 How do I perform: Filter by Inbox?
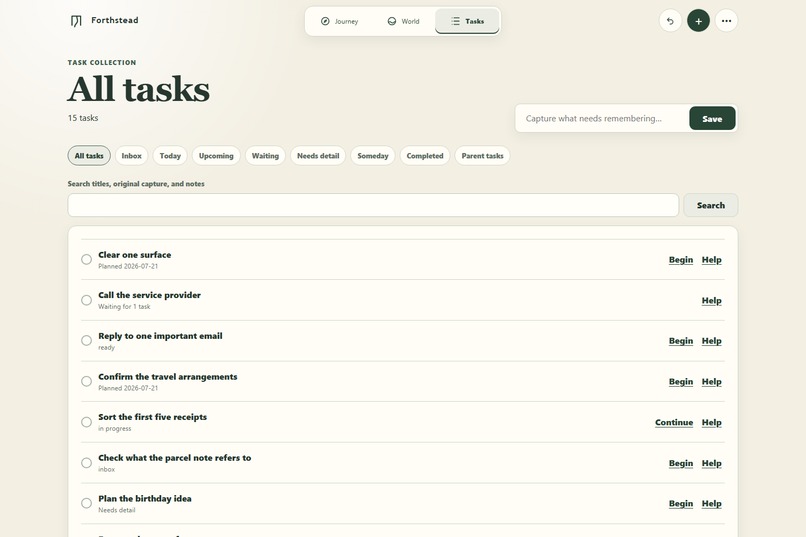pos(132,156)
